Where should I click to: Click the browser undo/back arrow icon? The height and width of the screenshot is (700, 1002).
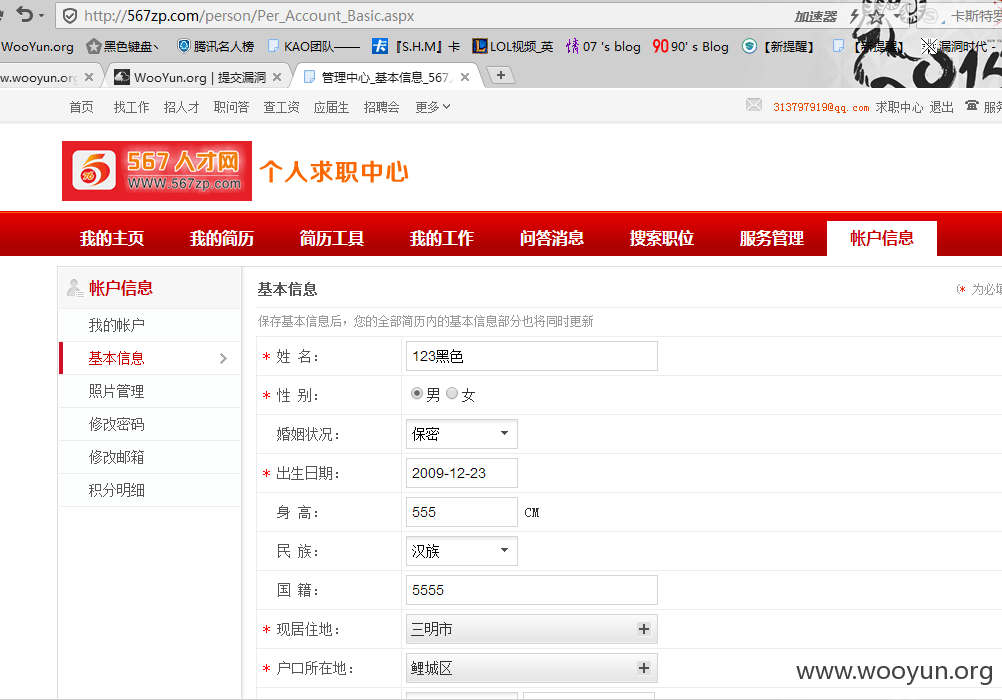pyautogui.click(x=25, y=14)
